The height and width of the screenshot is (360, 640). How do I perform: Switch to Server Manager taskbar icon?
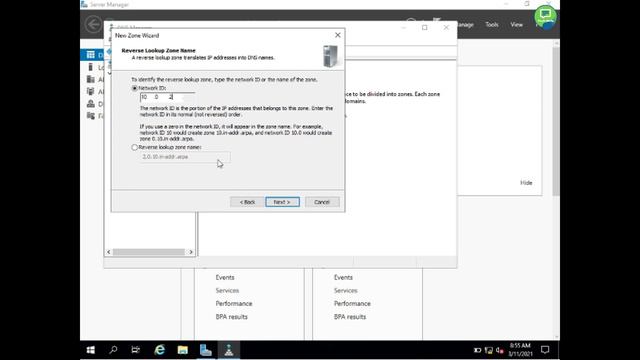click(x=206, y=350)
